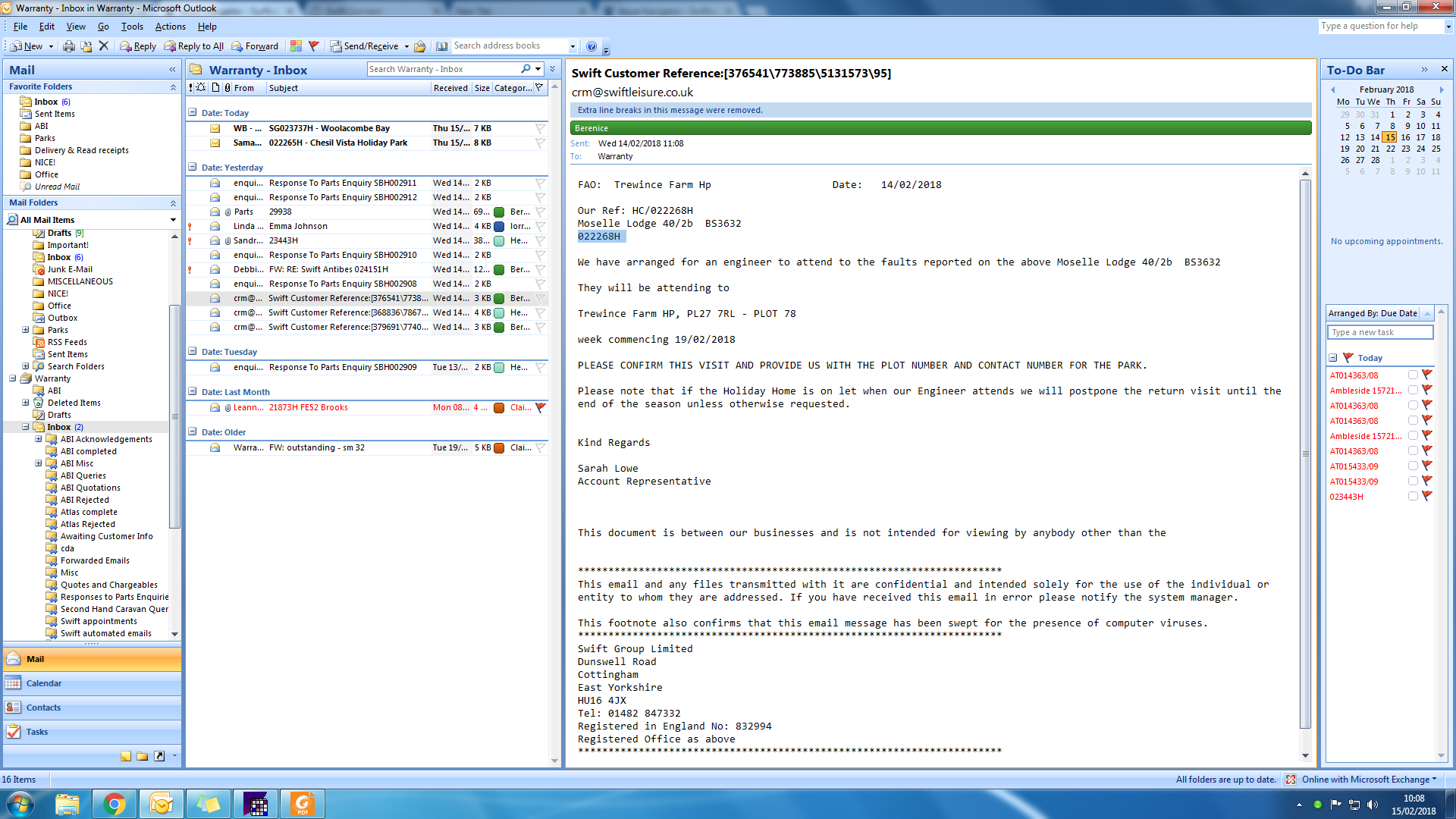Viewport: 1456px width, 819px height.
Task: Open the Address Book icon
Action: click(441, 46)
